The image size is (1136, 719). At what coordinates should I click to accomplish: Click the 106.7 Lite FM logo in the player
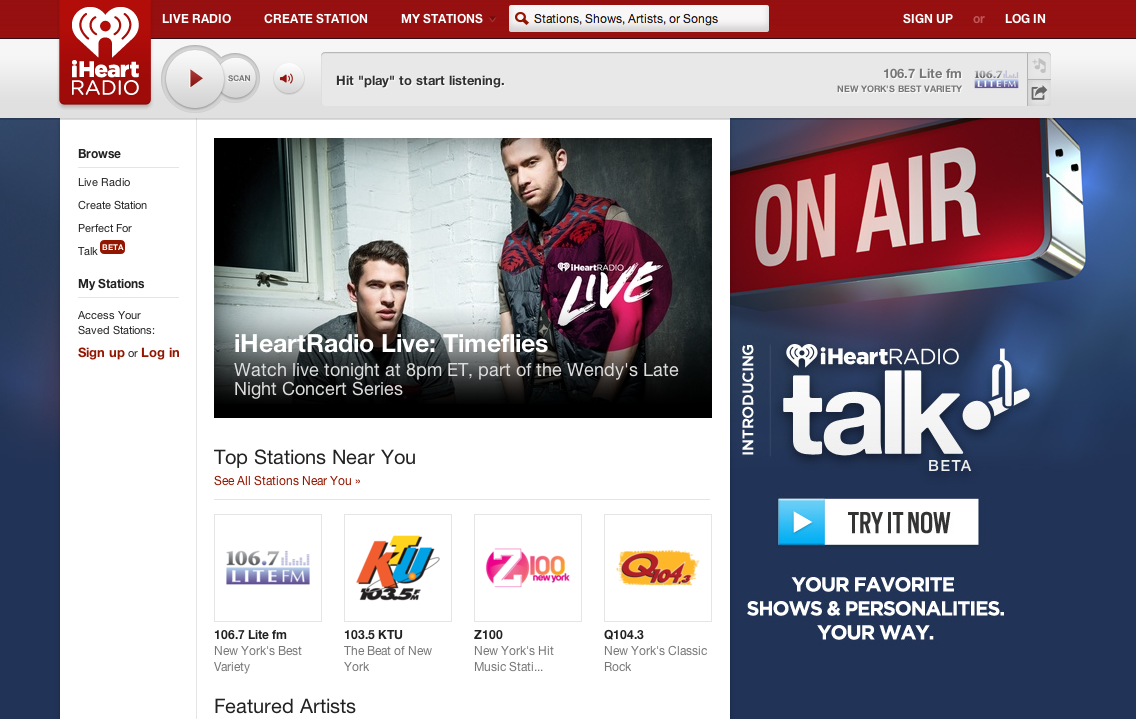(996, 79)
